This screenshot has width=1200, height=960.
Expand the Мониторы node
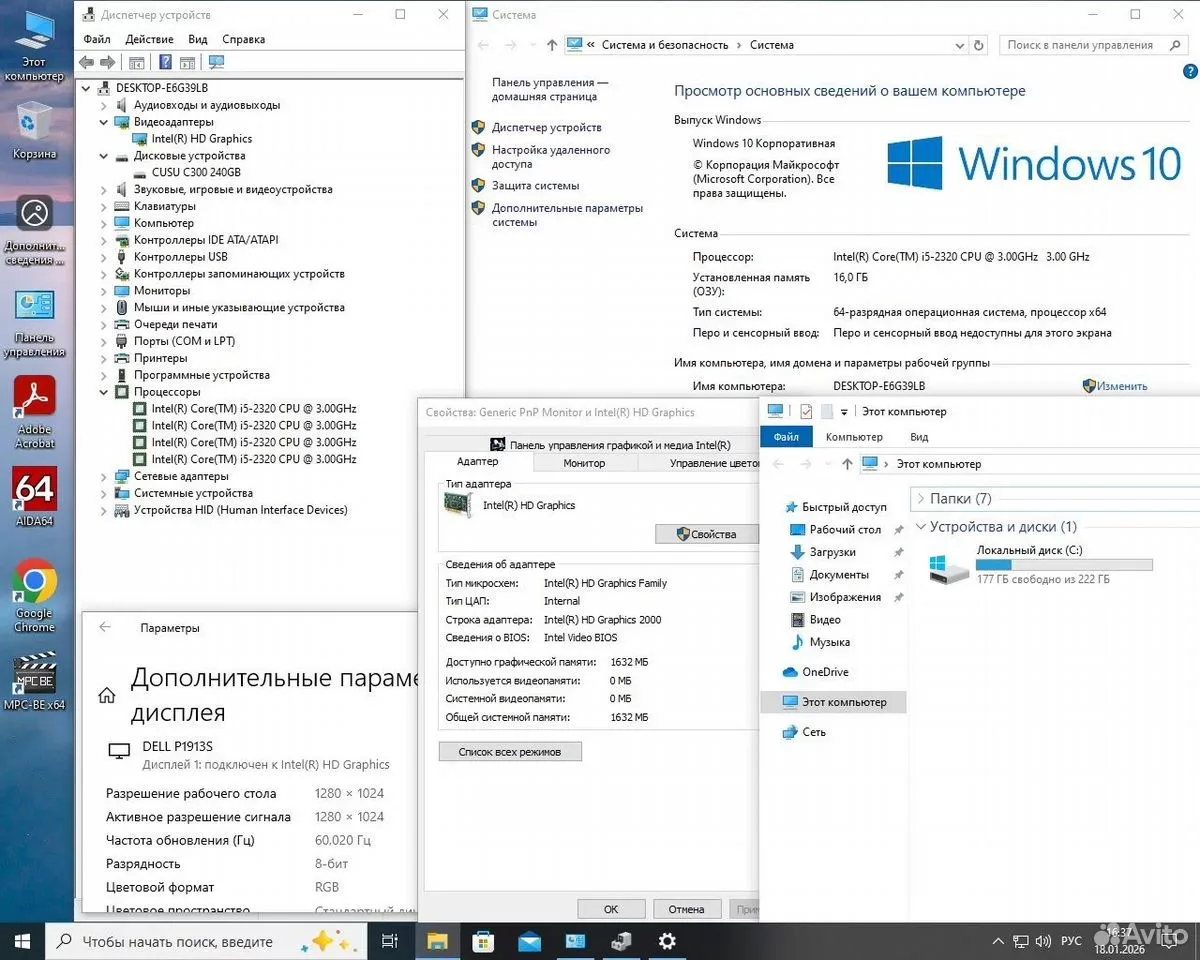[104, 291]
